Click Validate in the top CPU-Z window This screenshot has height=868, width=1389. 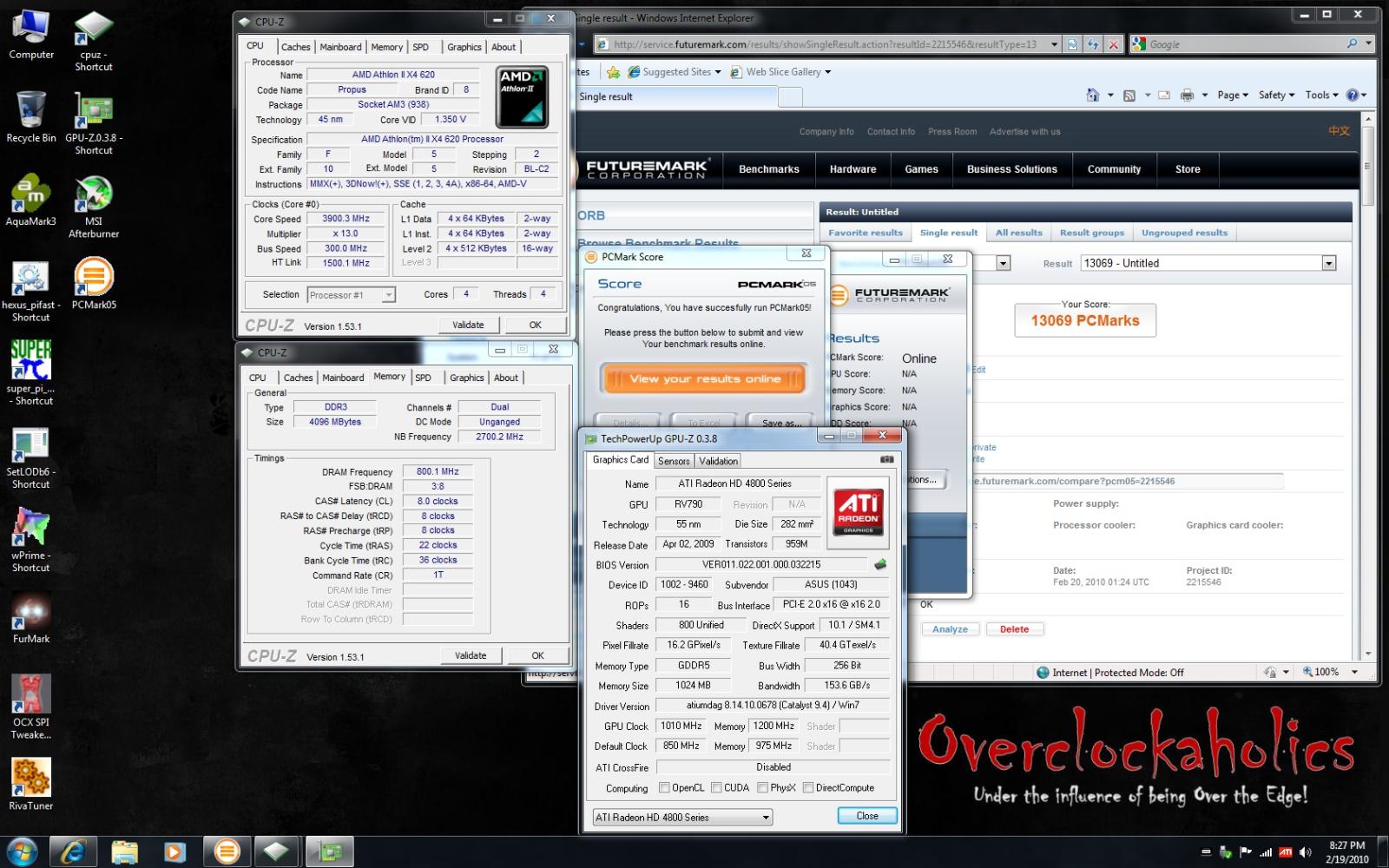[x=468, y=325]
